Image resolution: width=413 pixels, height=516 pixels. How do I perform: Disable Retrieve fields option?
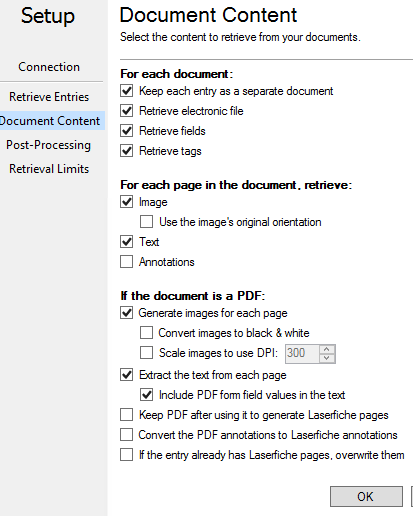pyautogui.click(x=126, y=131)
